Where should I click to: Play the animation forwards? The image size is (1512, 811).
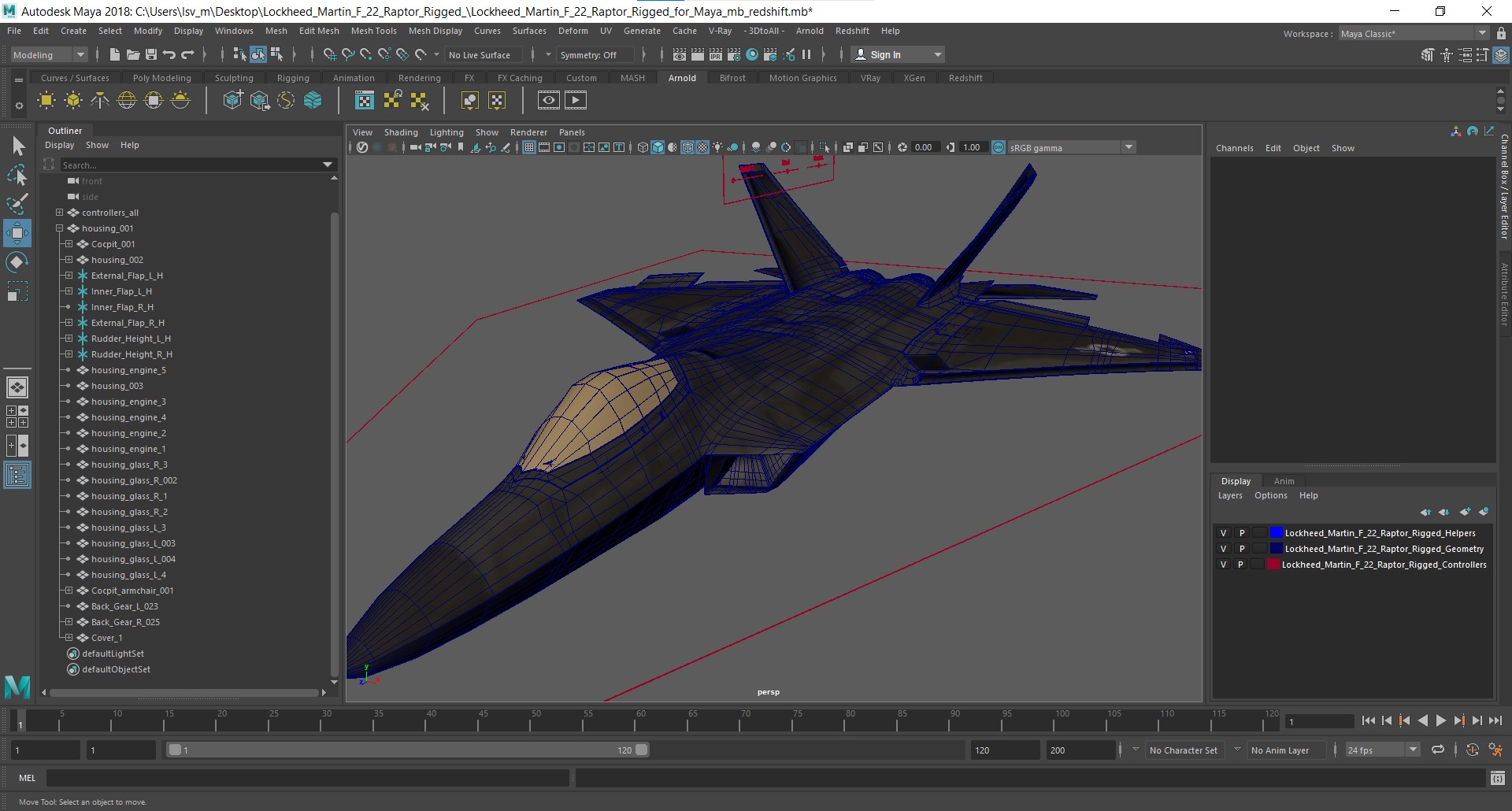[1440, 720]
